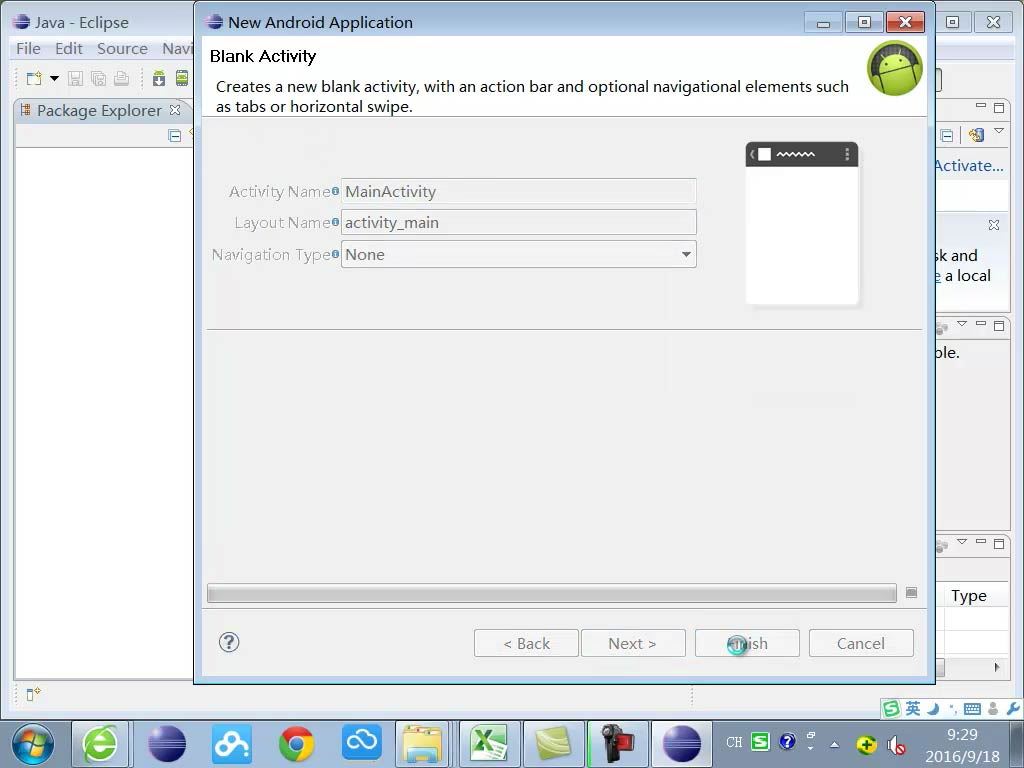Open the Android SDK Manager toolbar icon
The height and width of the screenshot is (768, 1024).
pos(159,79)
